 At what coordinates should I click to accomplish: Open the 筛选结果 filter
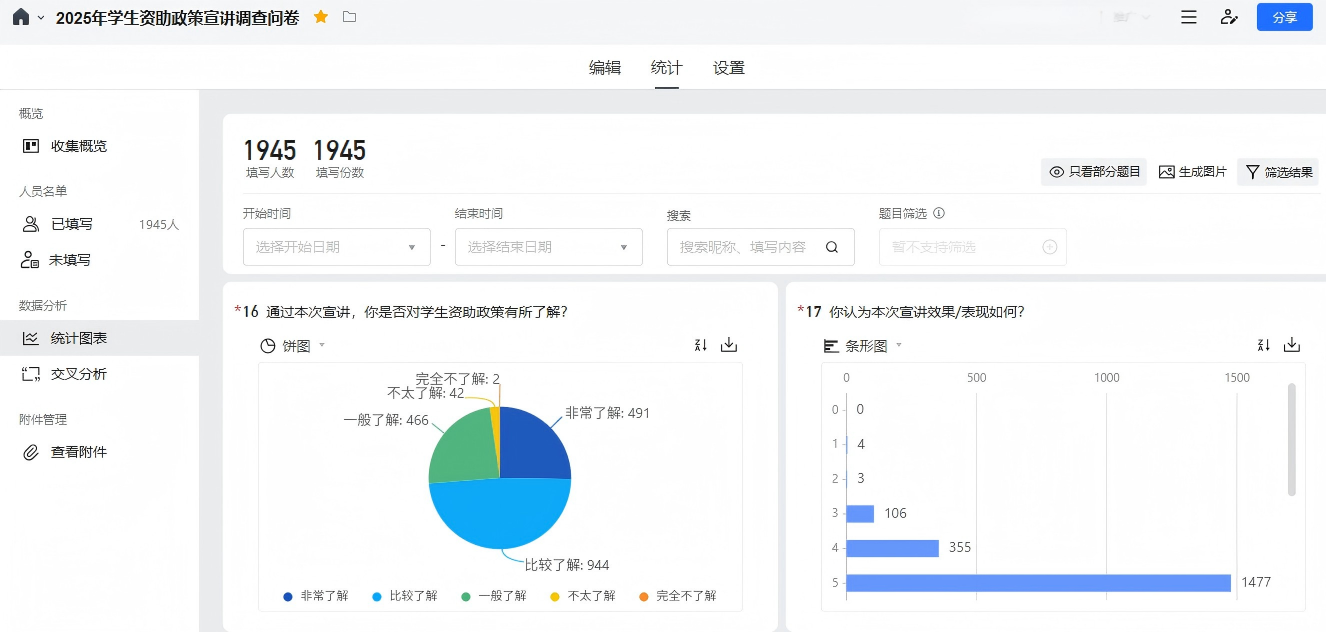click(x=1278, y=172)
